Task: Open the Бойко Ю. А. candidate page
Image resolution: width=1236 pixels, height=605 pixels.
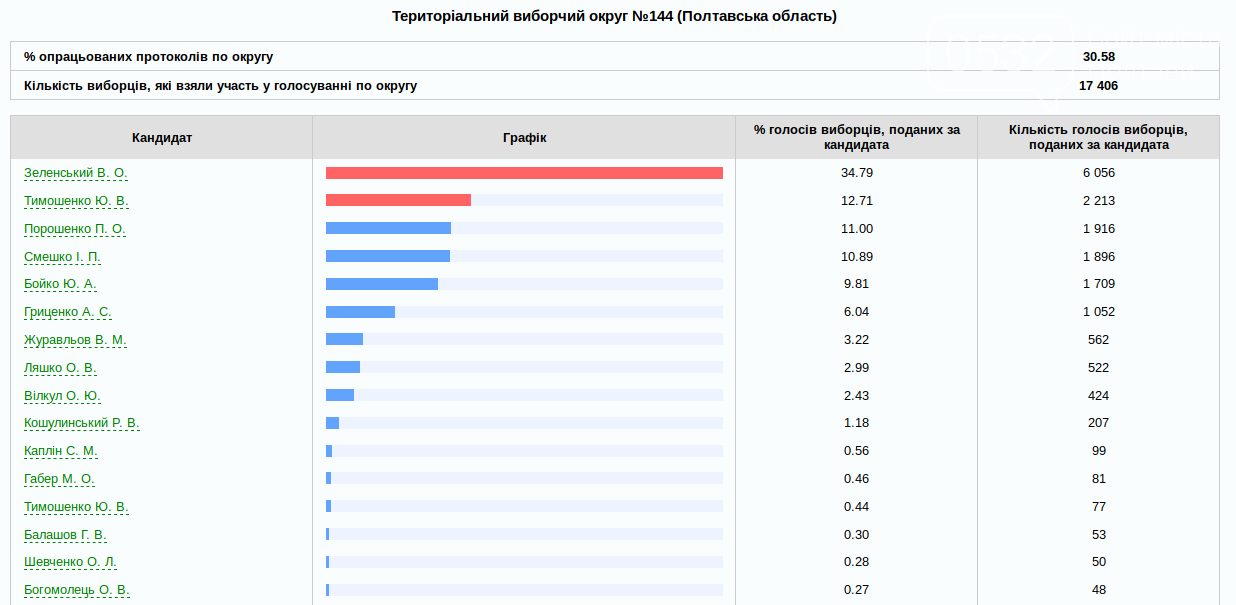Action: [60, 284]
